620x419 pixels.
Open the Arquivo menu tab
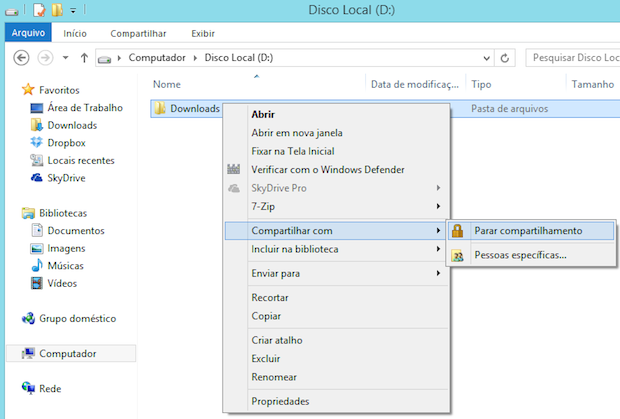tap(28, 33)
